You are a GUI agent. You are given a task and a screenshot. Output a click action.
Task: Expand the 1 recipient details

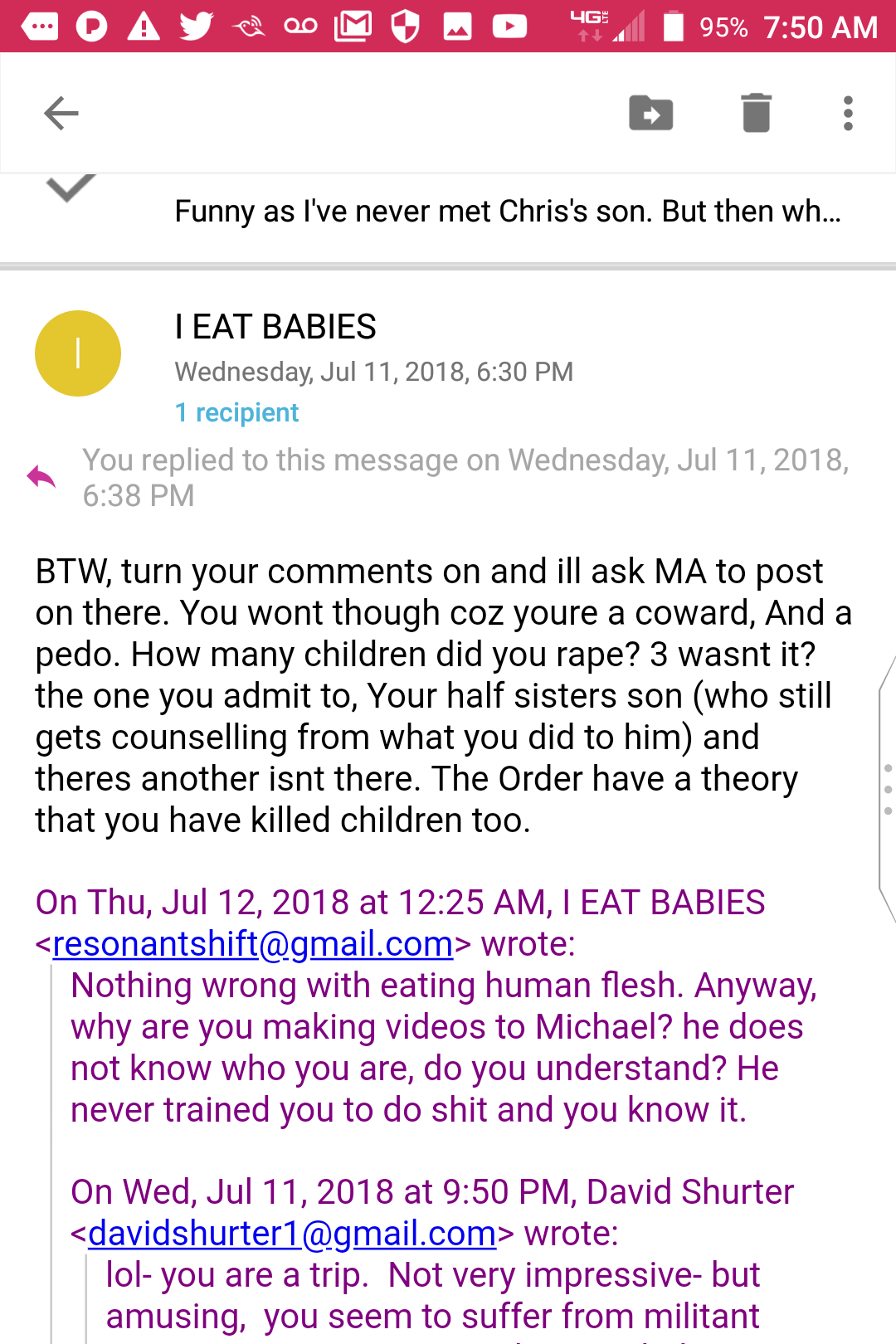[236, 412]
